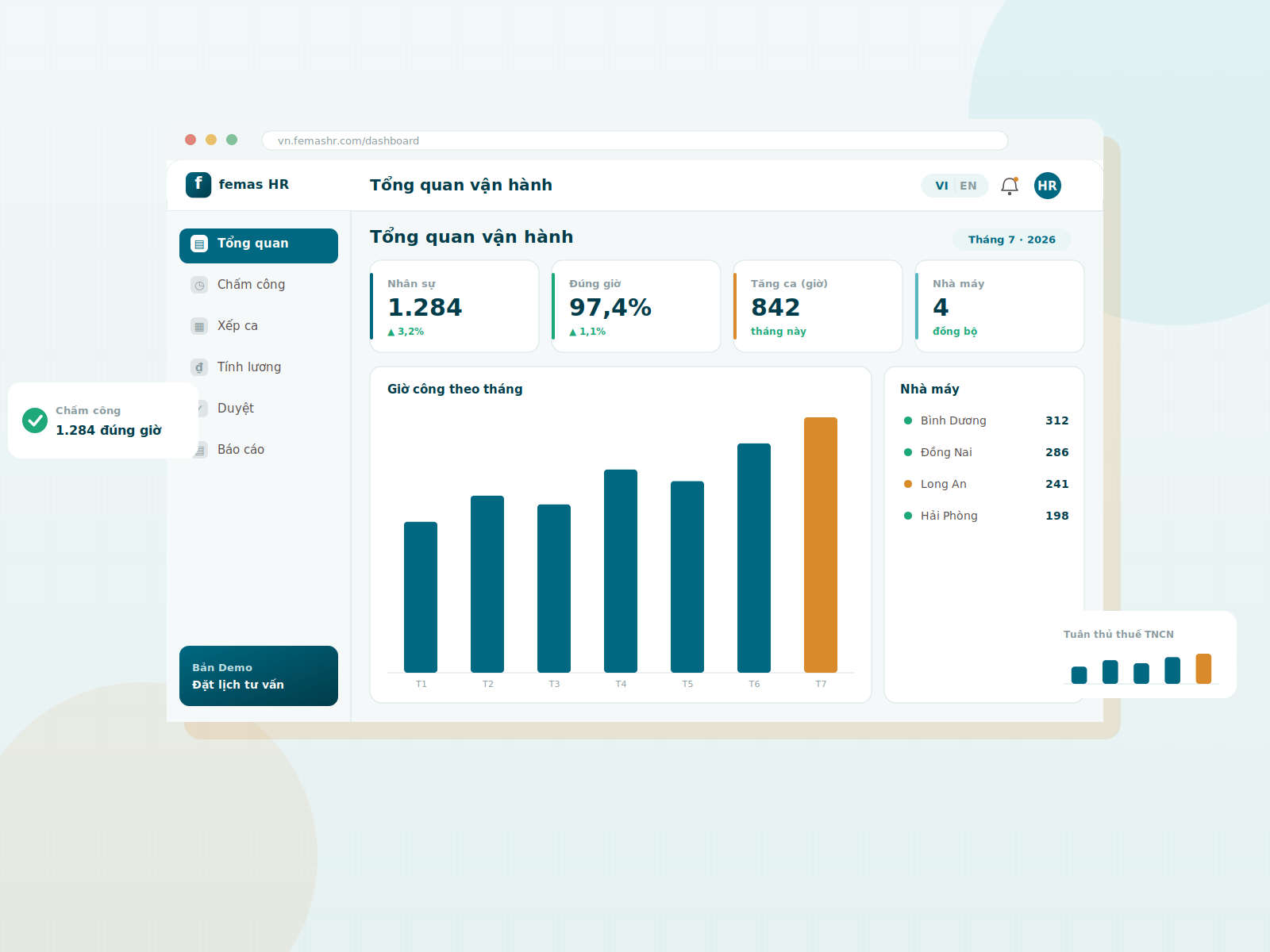
Task: Click the orange T7 bar in chart
Action: pyautogui.click(x=821, y=545)
